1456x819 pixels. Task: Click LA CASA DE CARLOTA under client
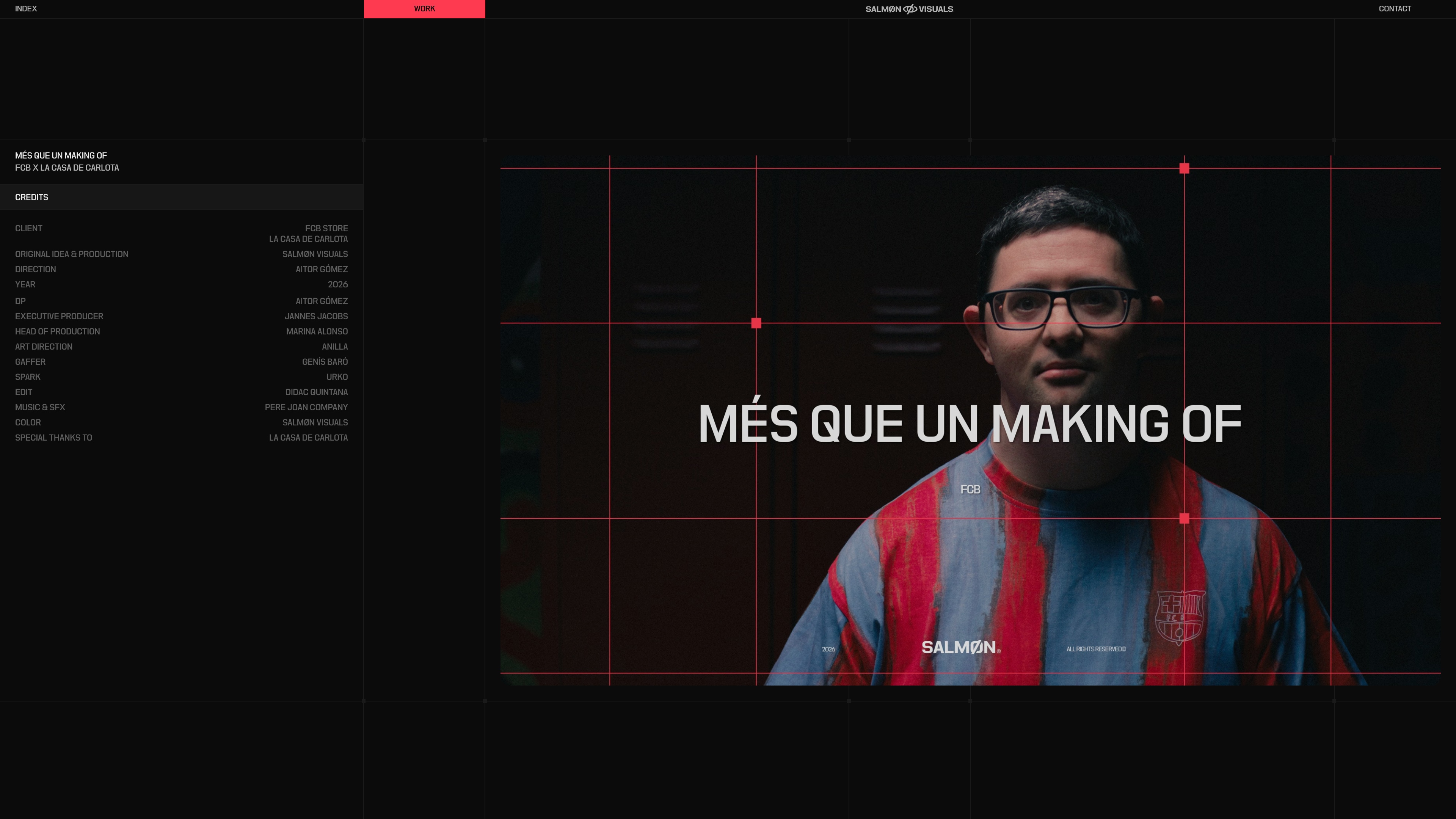[308, 239]
